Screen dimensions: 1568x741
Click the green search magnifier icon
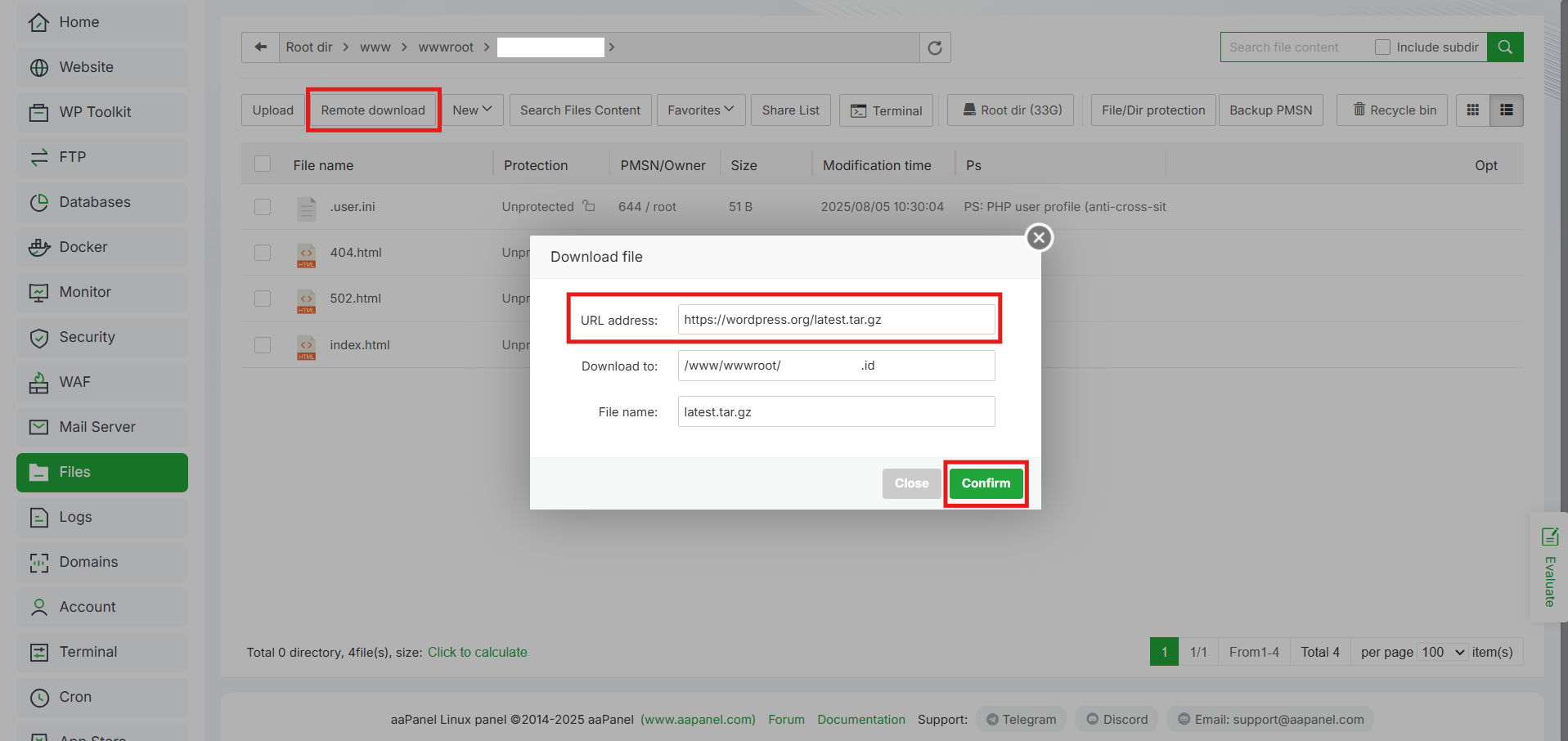pyautogui.click(x=1504, y=47)
